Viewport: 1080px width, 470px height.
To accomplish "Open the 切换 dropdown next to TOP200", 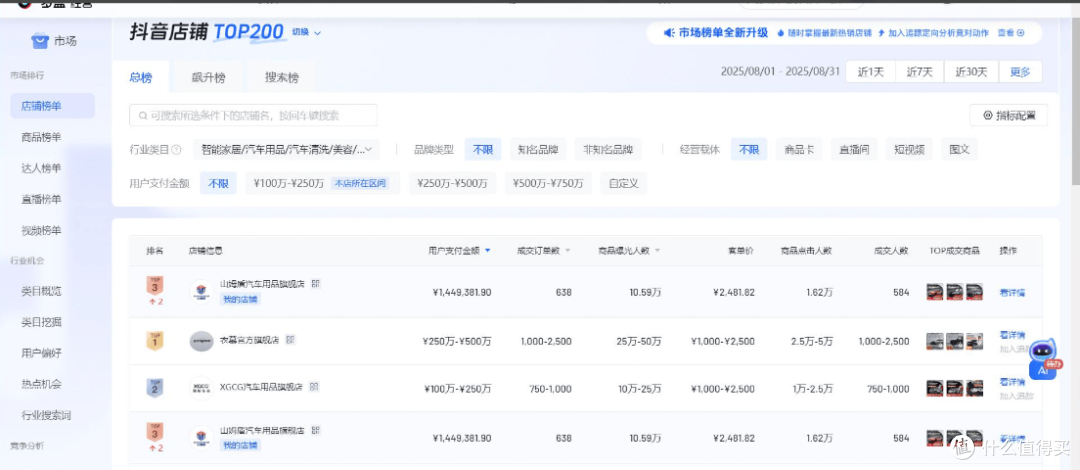I will click(307, 32).
